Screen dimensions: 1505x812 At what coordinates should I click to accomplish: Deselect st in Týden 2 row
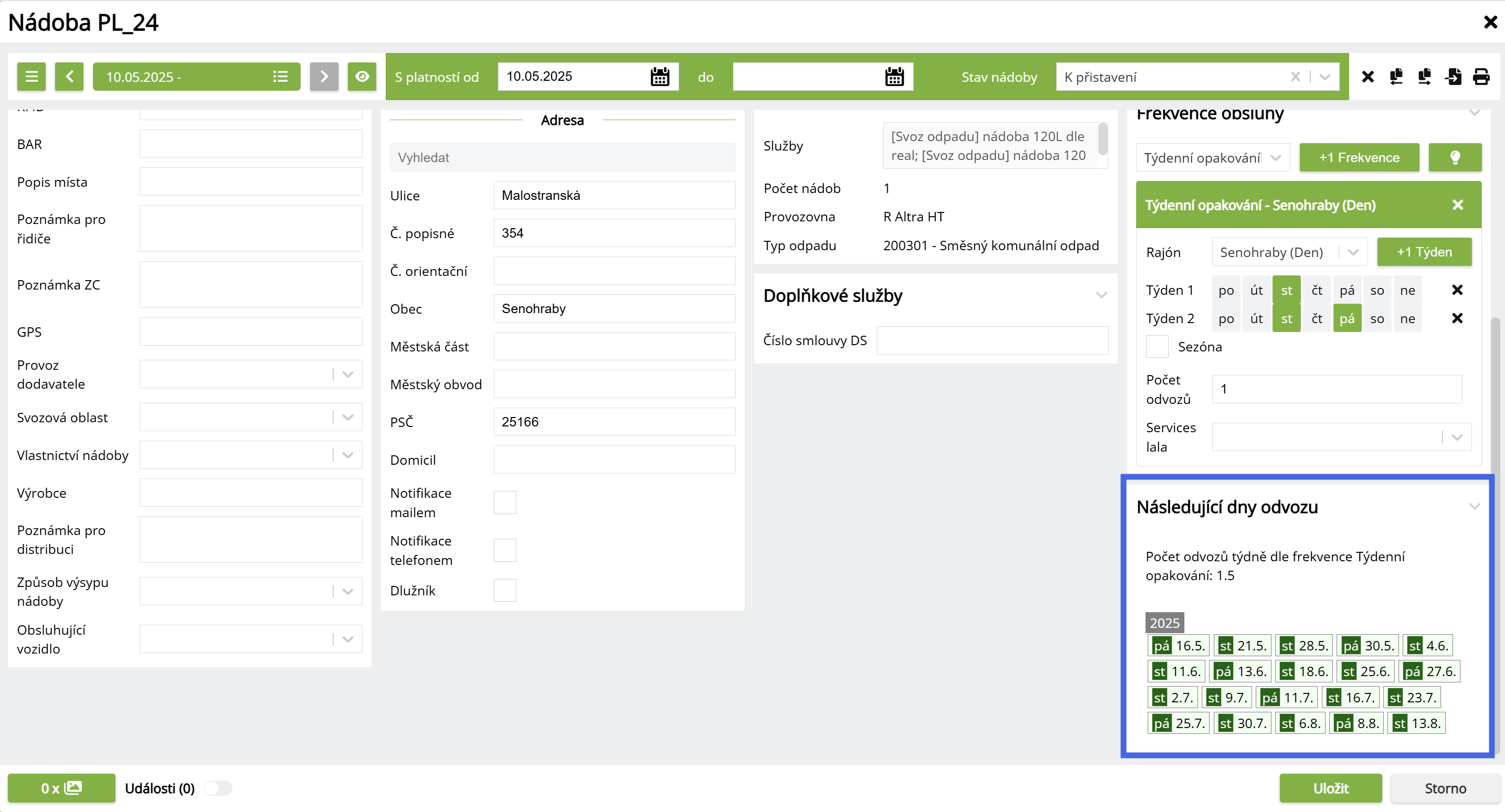click(1287, 318)
